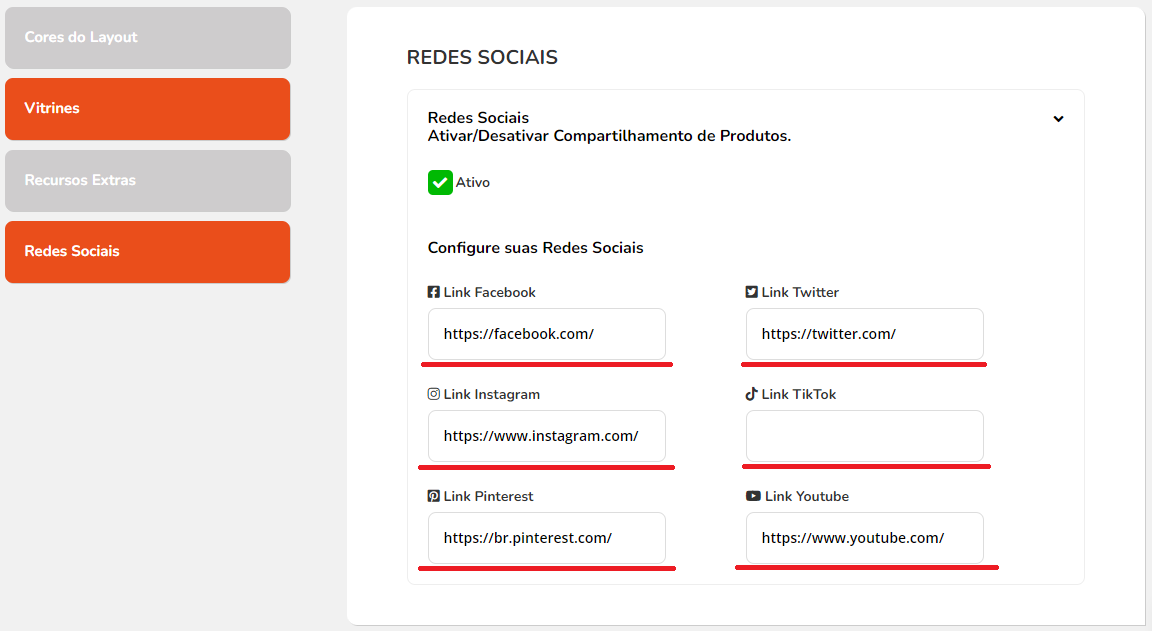The image size is (1152, 631).
Task: Focus the Pinterest link text box
Action: tap(546, 538)
